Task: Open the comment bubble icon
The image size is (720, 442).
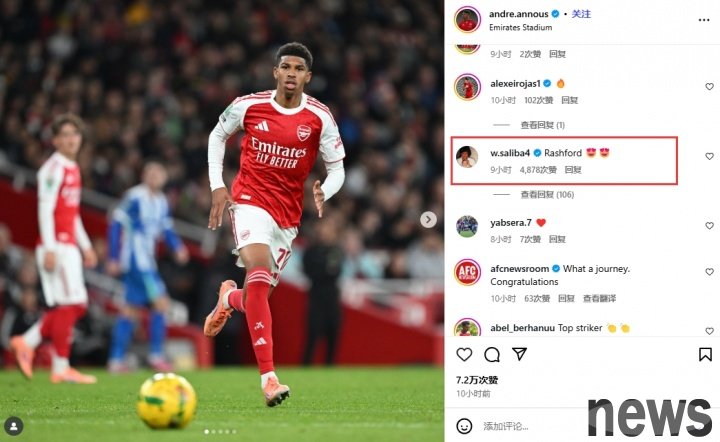Action: point(492,355)
